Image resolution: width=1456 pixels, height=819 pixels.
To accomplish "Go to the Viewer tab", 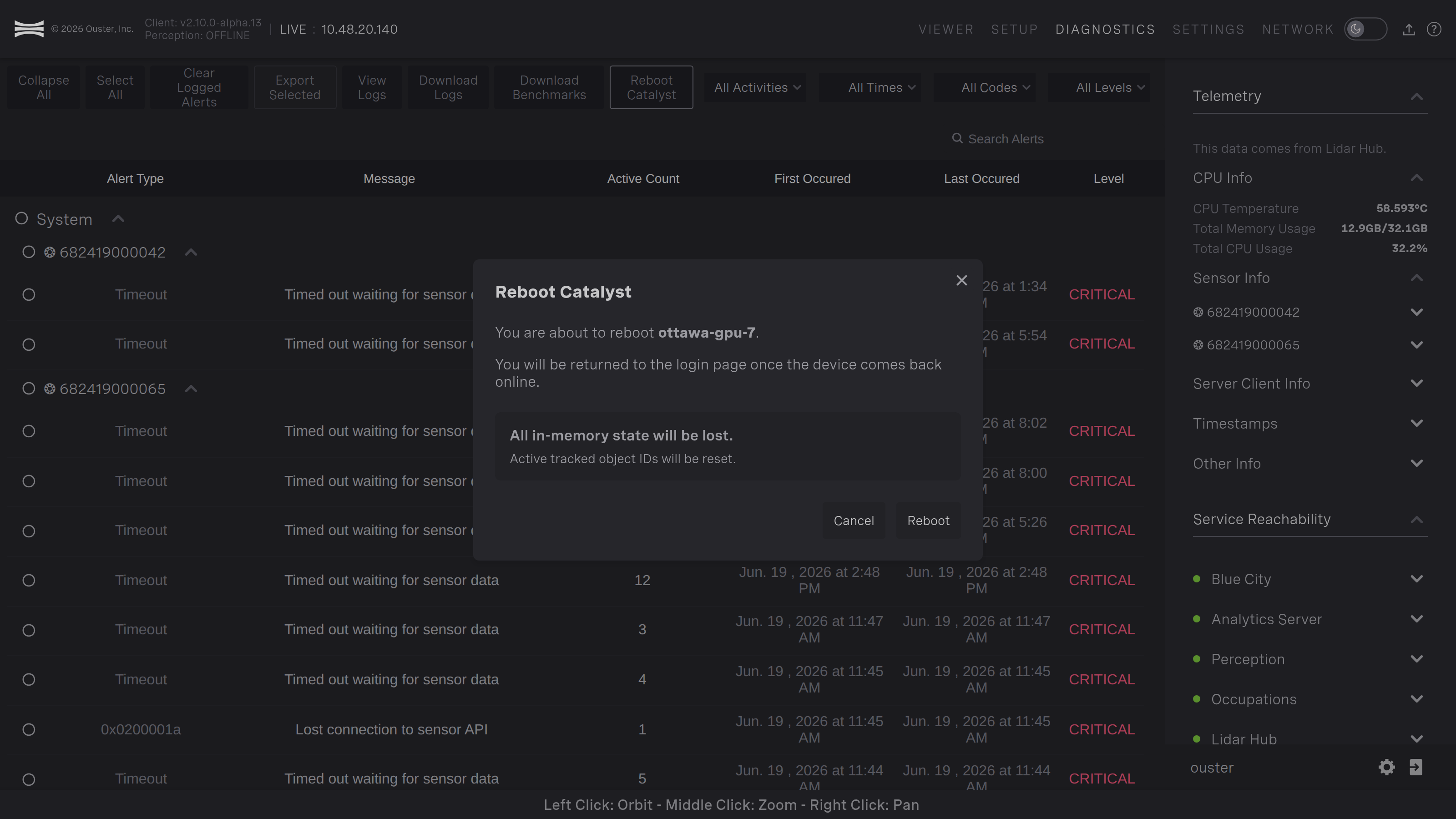I will [946, 30].
